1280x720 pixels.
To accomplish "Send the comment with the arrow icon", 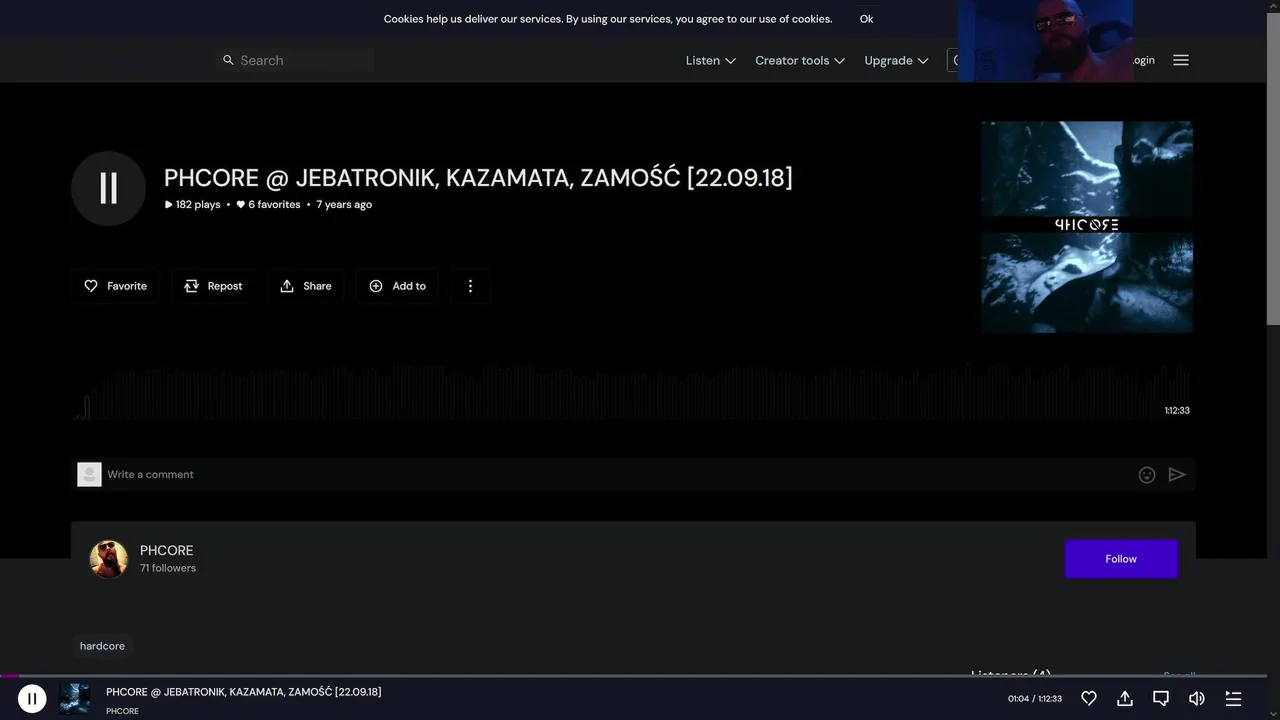I will click(x=1177, y=475).
